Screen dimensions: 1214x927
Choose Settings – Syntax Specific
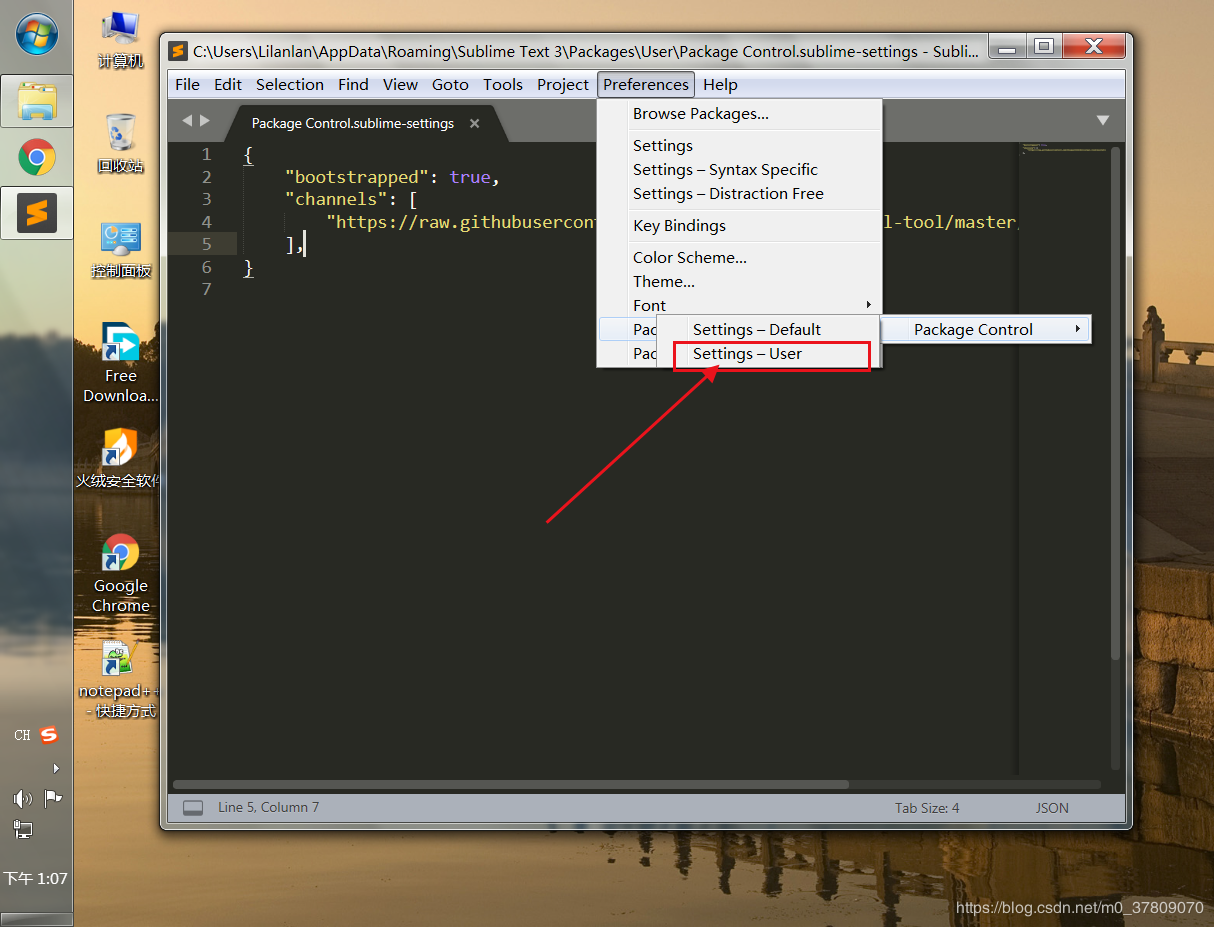point(740,170)
